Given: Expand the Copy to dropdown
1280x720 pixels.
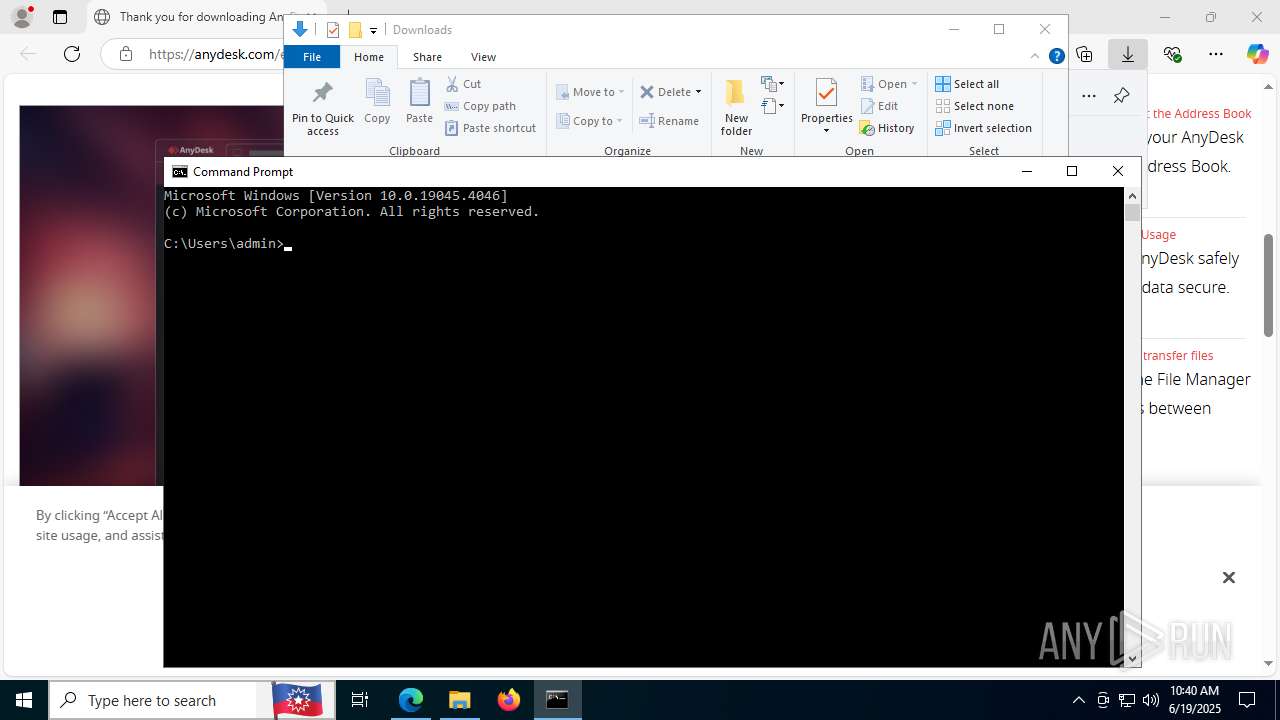Looking at the screenshot, I should tap(620, 121).
